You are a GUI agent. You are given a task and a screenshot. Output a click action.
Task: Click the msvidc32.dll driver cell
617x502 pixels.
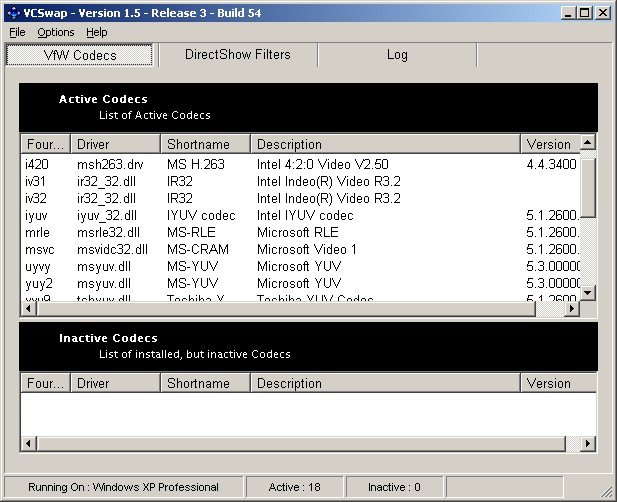(x=112, y=249)
